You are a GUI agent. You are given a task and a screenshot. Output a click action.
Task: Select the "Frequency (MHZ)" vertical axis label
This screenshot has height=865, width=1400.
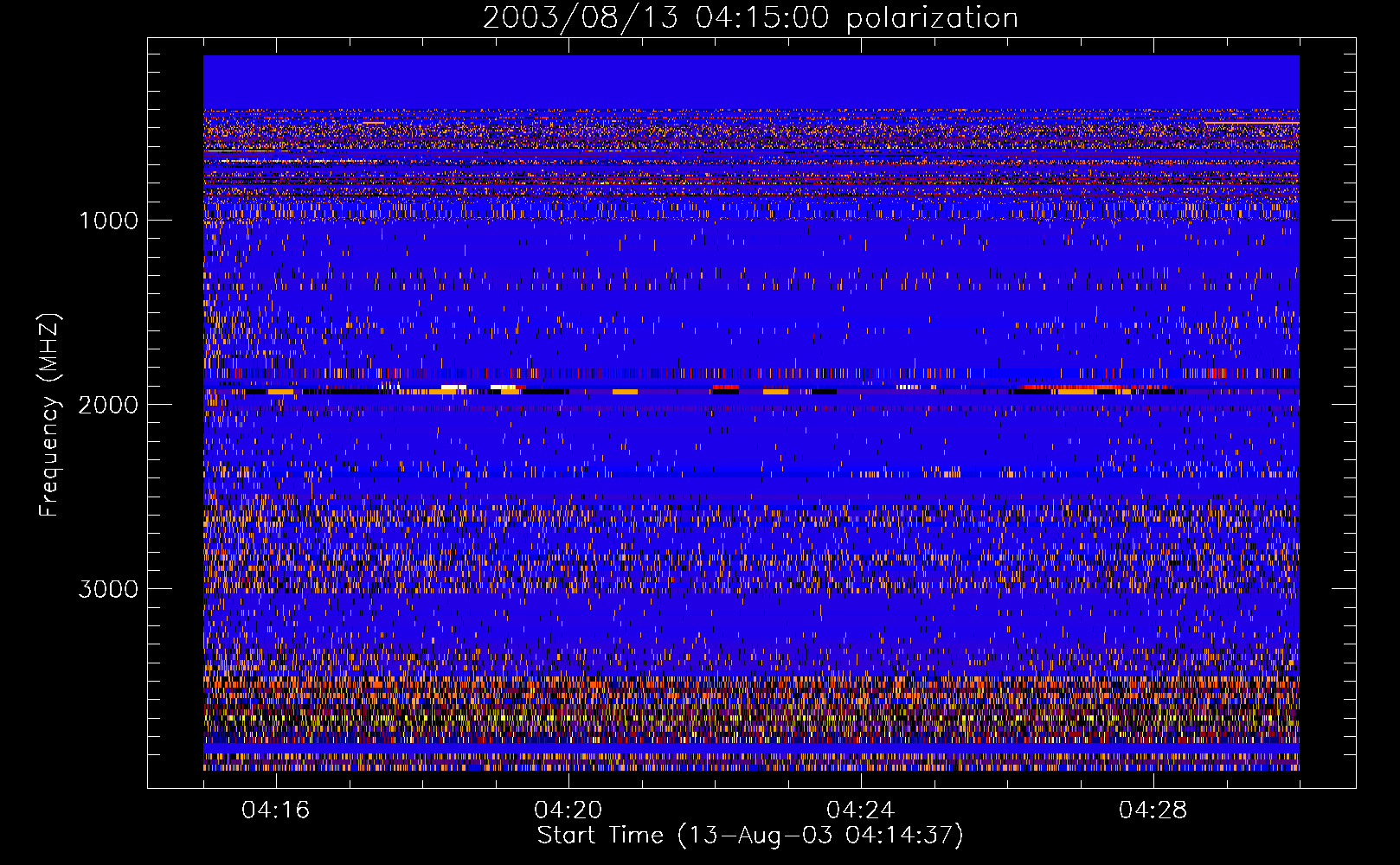click(x=49, y=415)
